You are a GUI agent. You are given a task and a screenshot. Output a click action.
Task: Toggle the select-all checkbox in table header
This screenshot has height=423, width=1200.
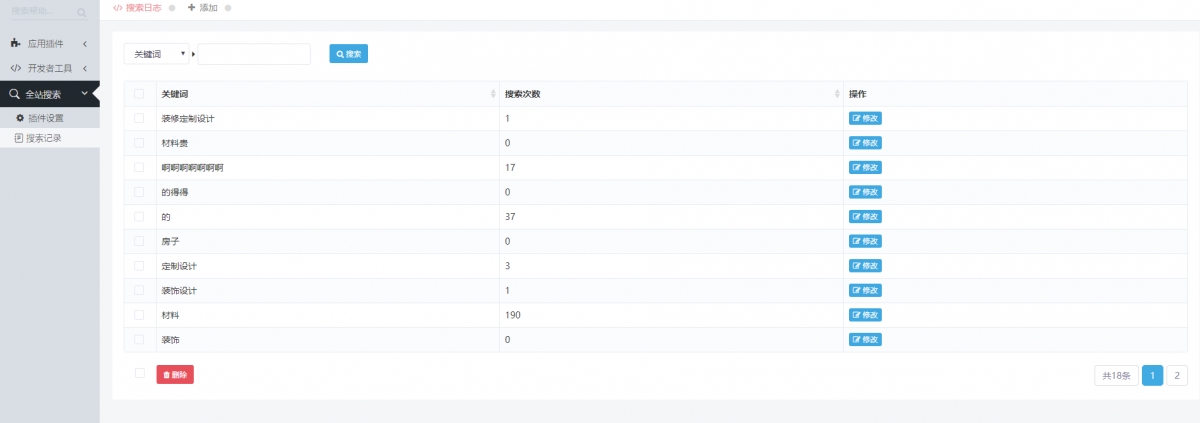point(139,94)
